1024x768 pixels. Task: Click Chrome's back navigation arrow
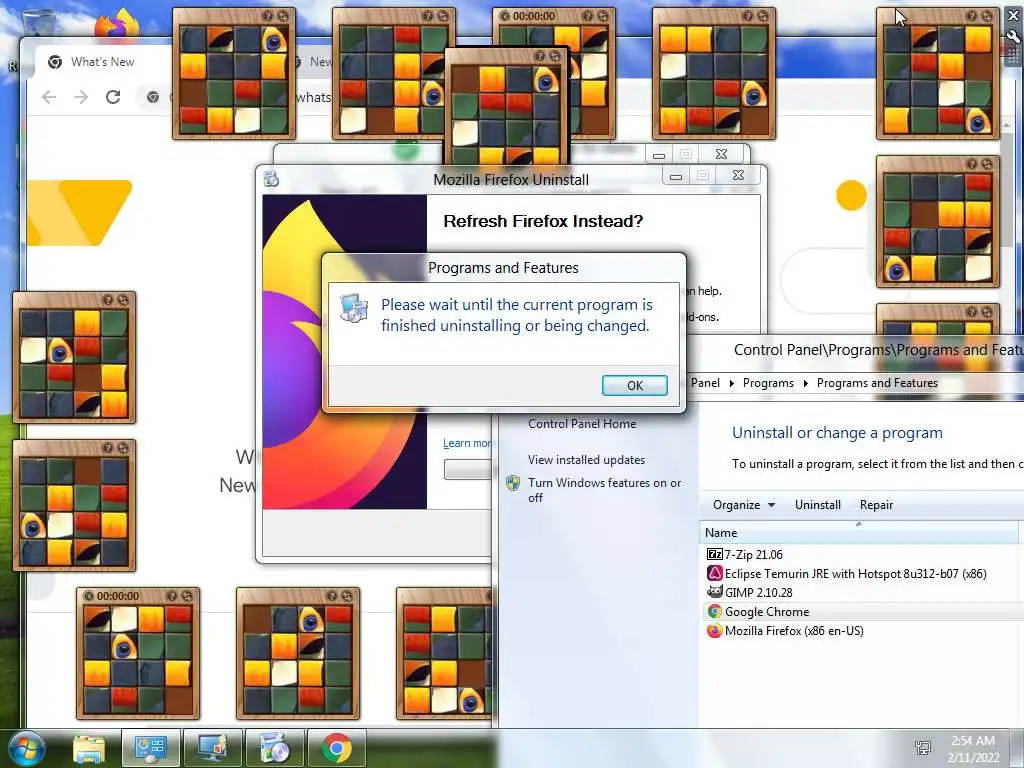click(49, 97)
